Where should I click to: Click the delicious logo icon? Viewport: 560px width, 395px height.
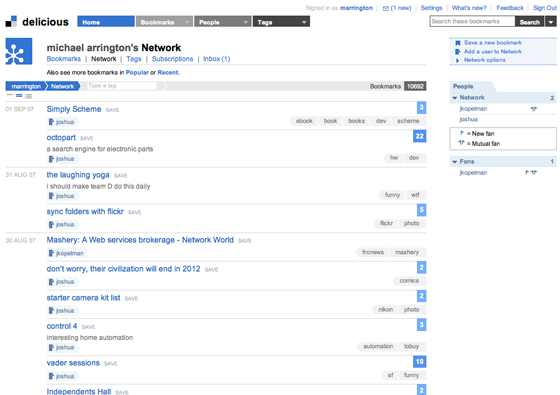(11, 21)
